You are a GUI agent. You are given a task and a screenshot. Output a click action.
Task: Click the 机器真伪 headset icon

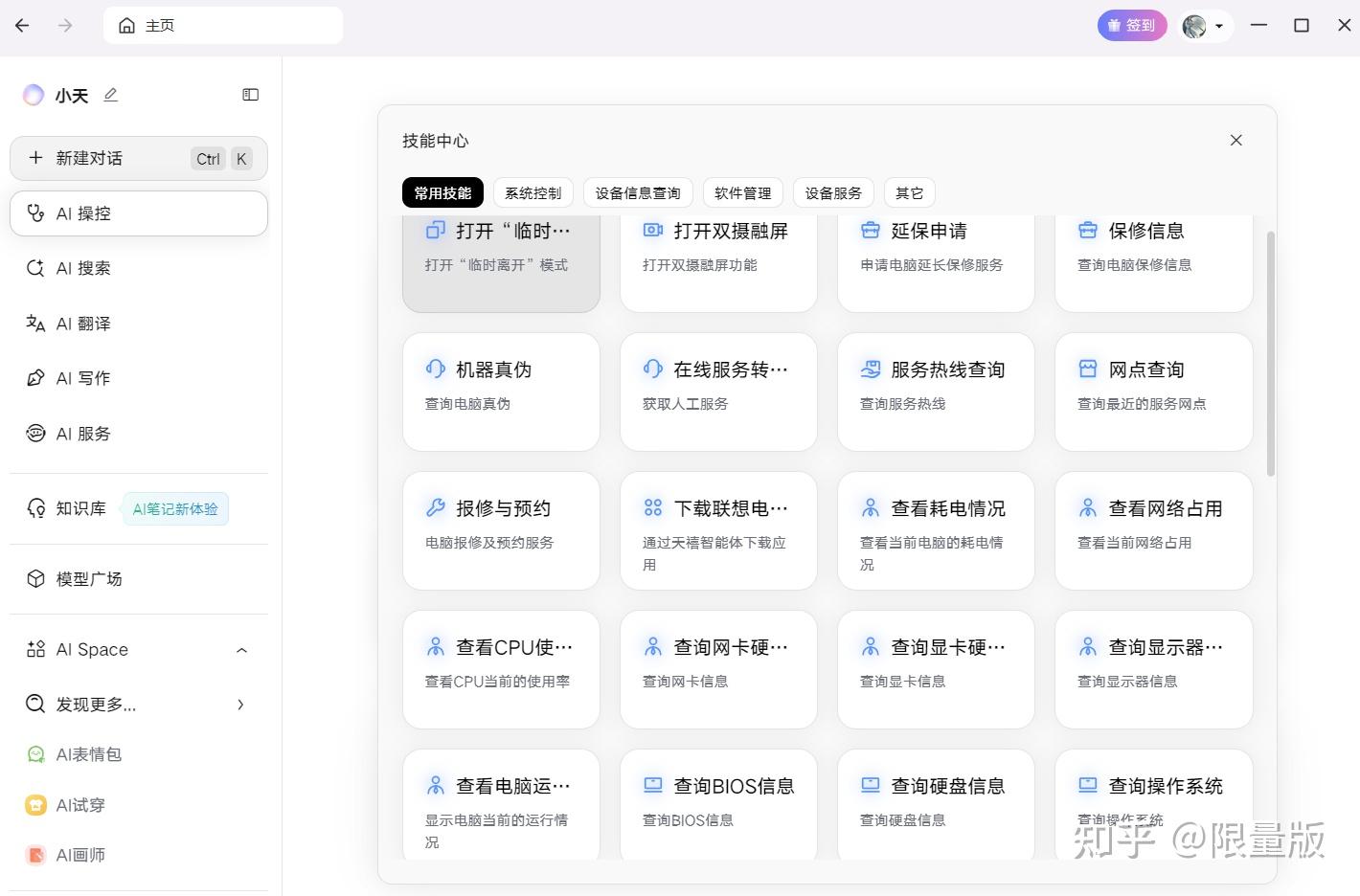pos(436,369)
